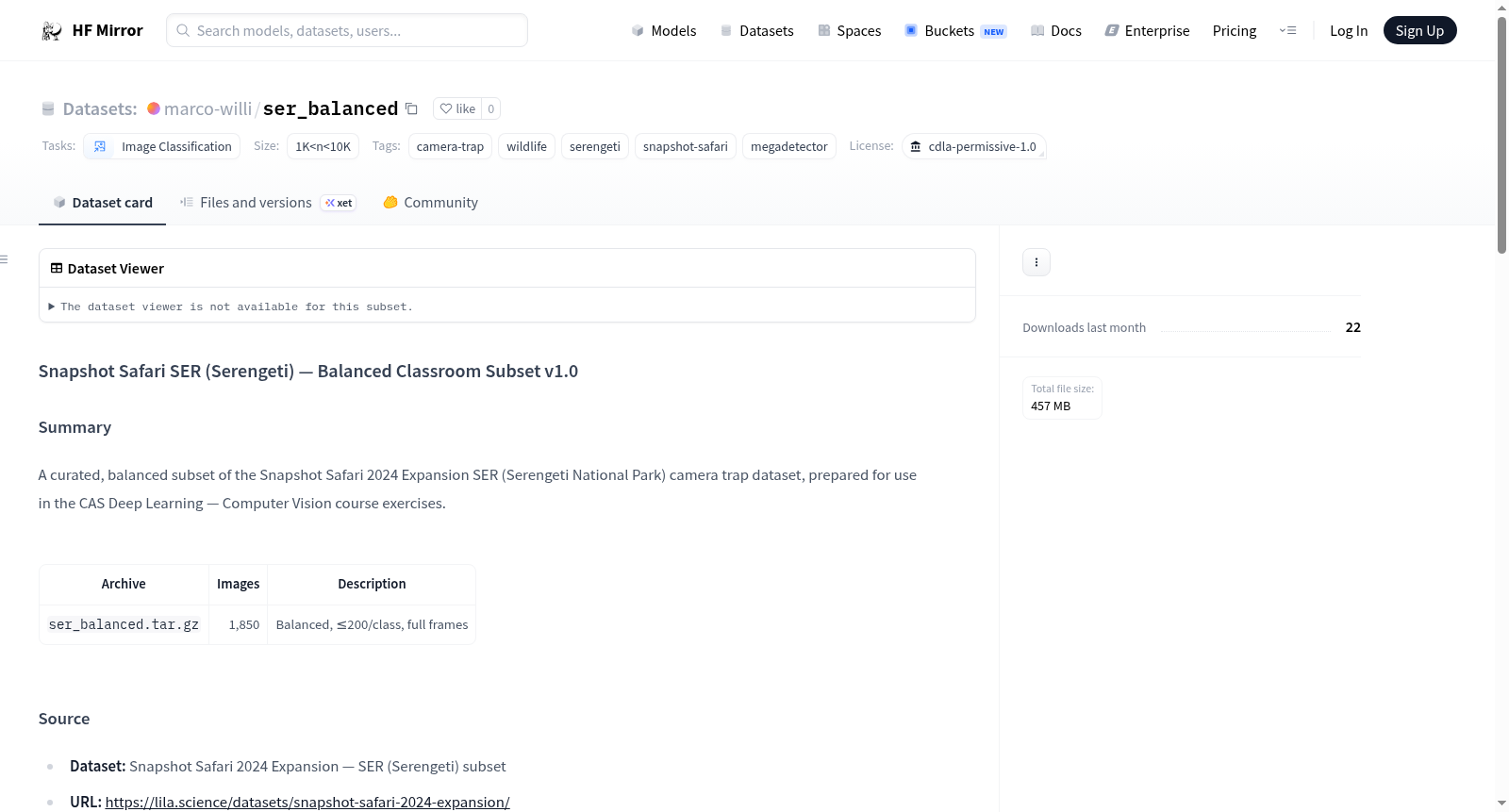
Task: Click the snapshot-safari tag
Action: (x=686, y=146)
